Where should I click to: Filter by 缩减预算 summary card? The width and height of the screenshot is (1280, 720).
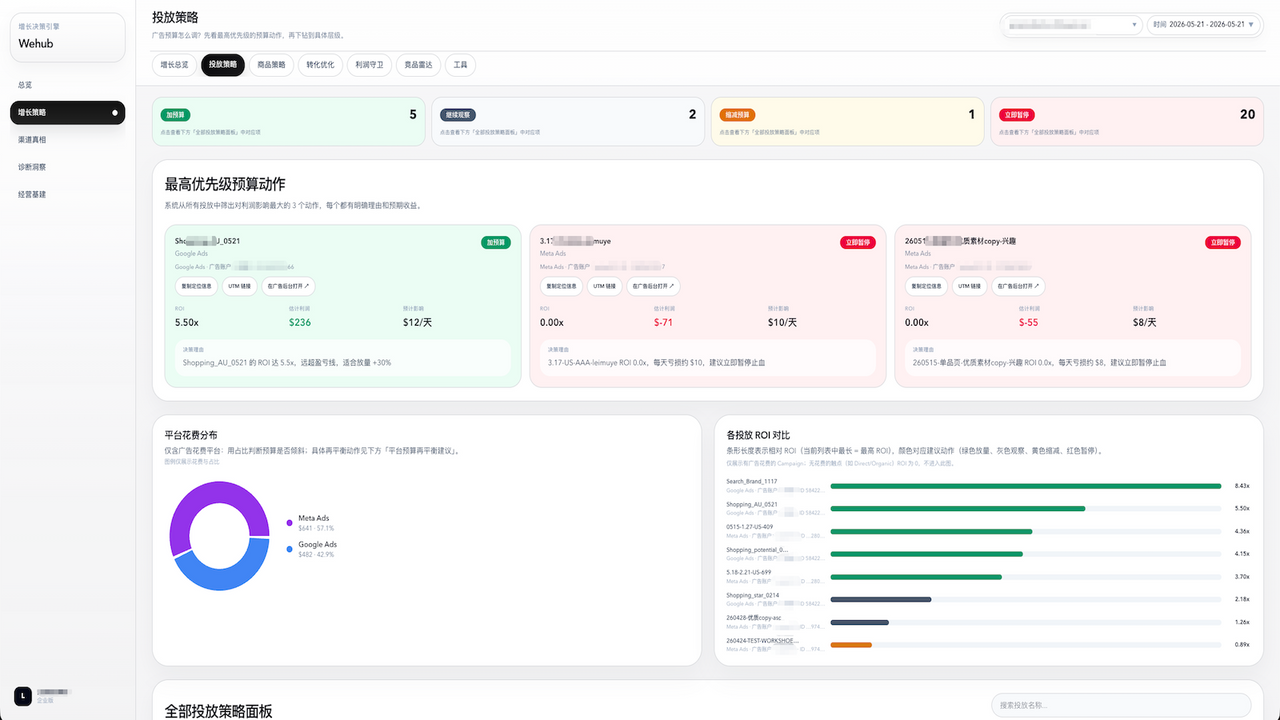coord(847,122)
